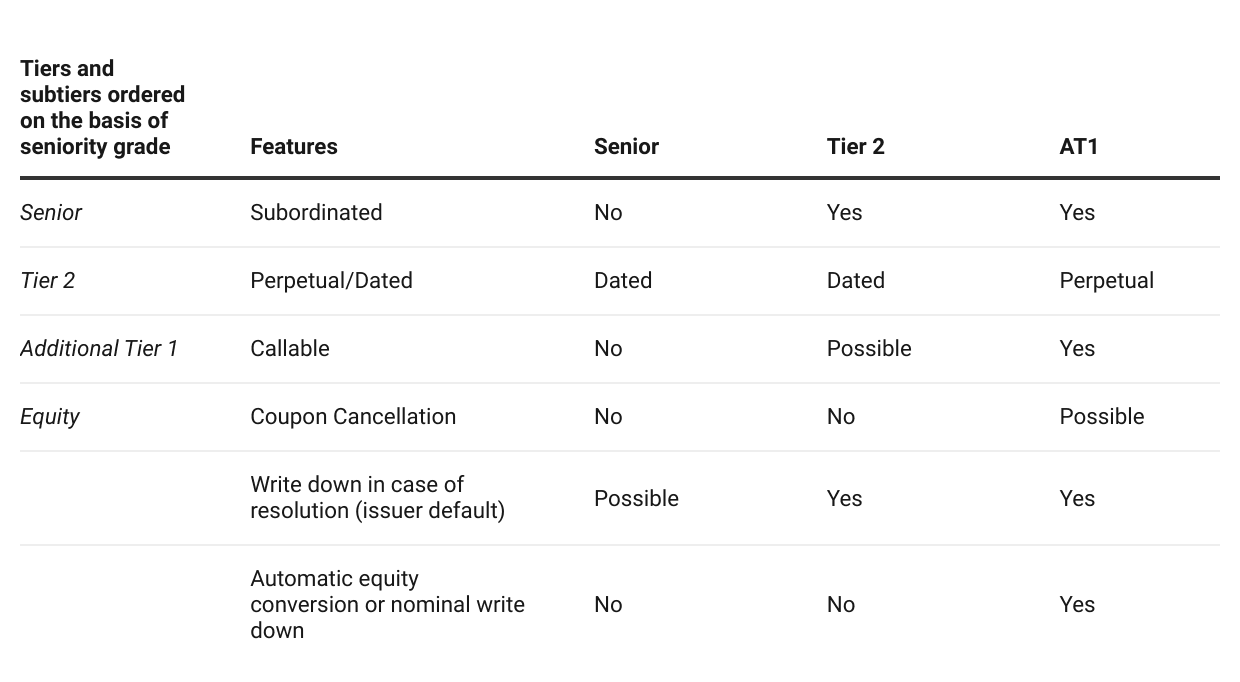Select the Perpetual/Dated feature cell

(331, 281)
